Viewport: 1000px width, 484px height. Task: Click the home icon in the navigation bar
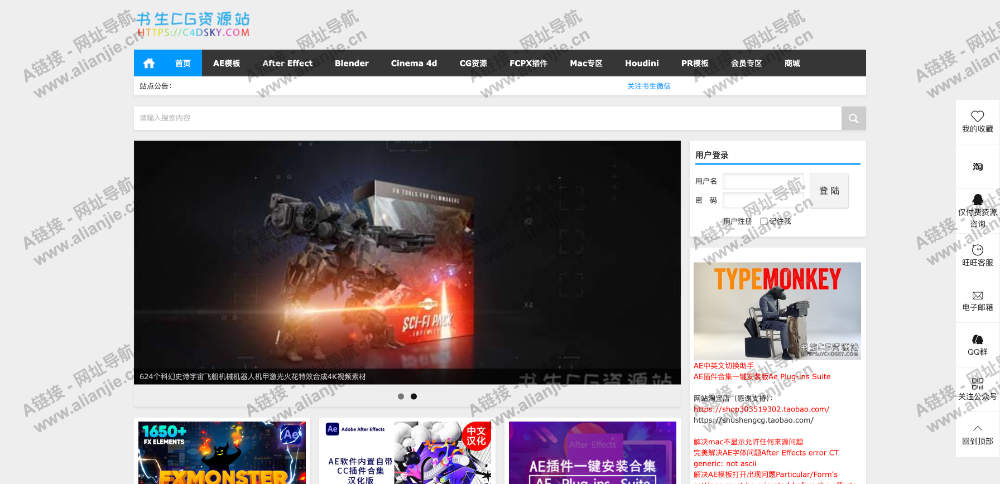(x=149, y=63)
